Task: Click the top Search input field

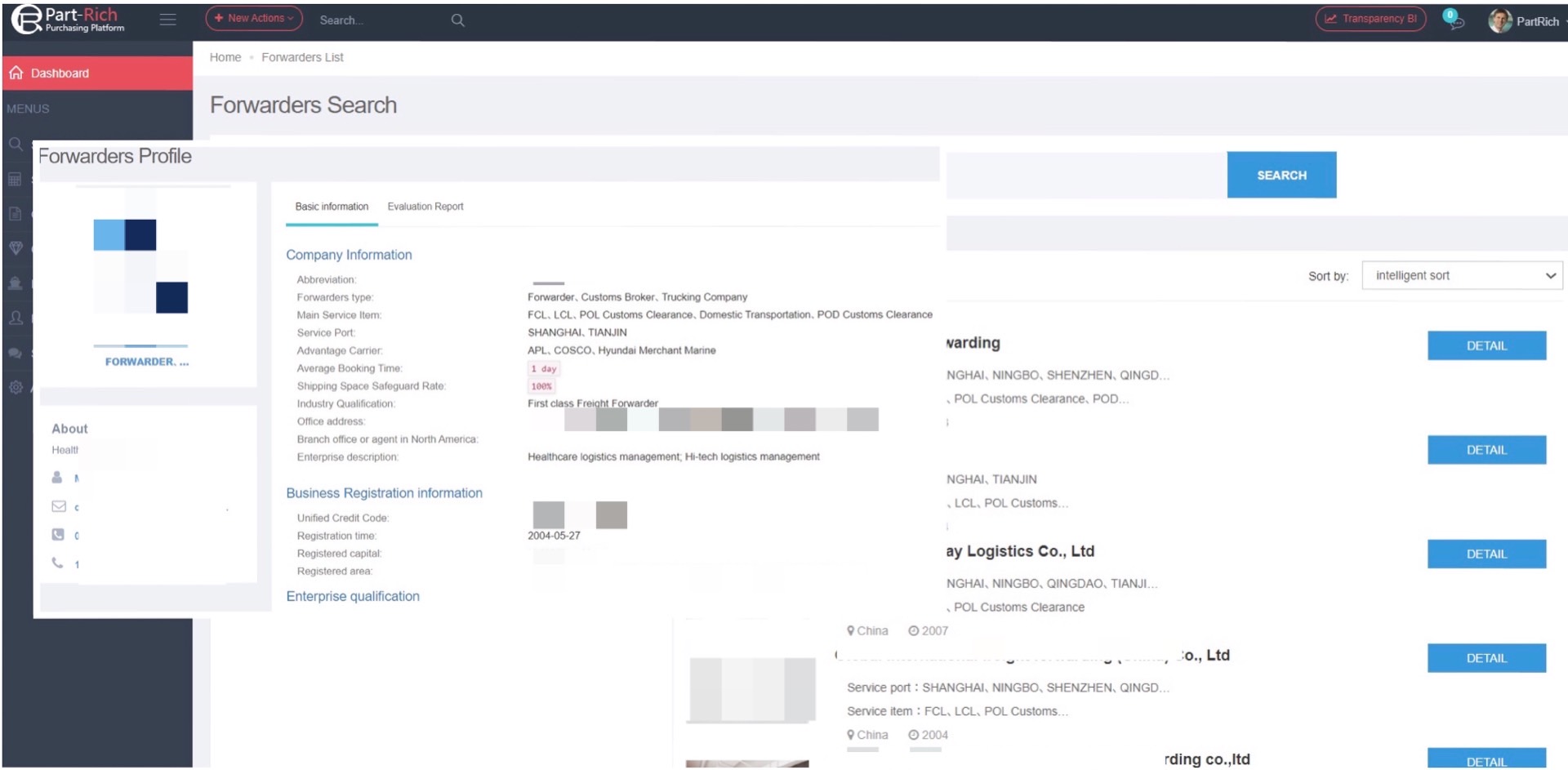Action: pyautogui.click(x=380, y=20)
